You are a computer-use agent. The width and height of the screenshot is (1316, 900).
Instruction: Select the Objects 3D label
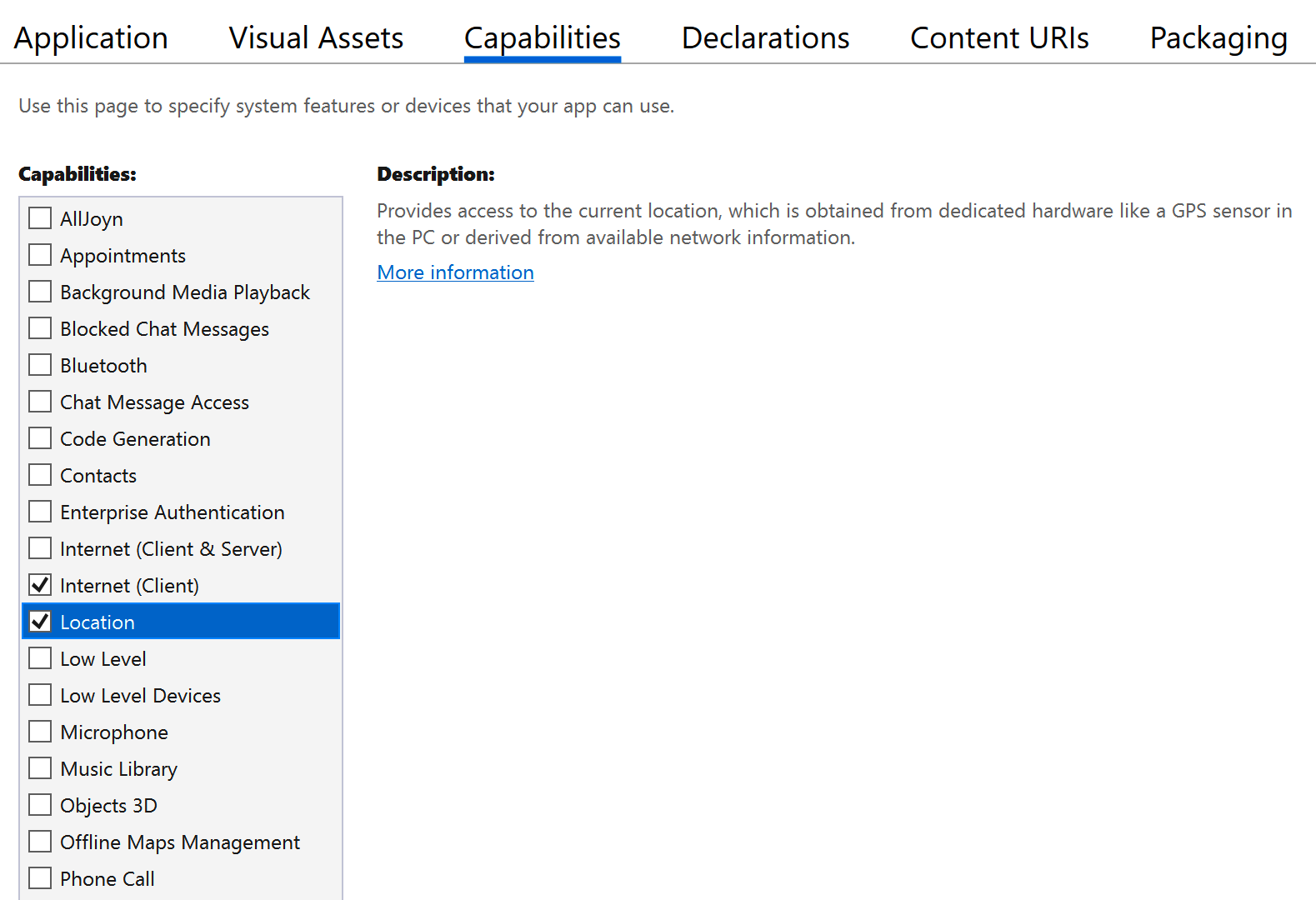108,806
